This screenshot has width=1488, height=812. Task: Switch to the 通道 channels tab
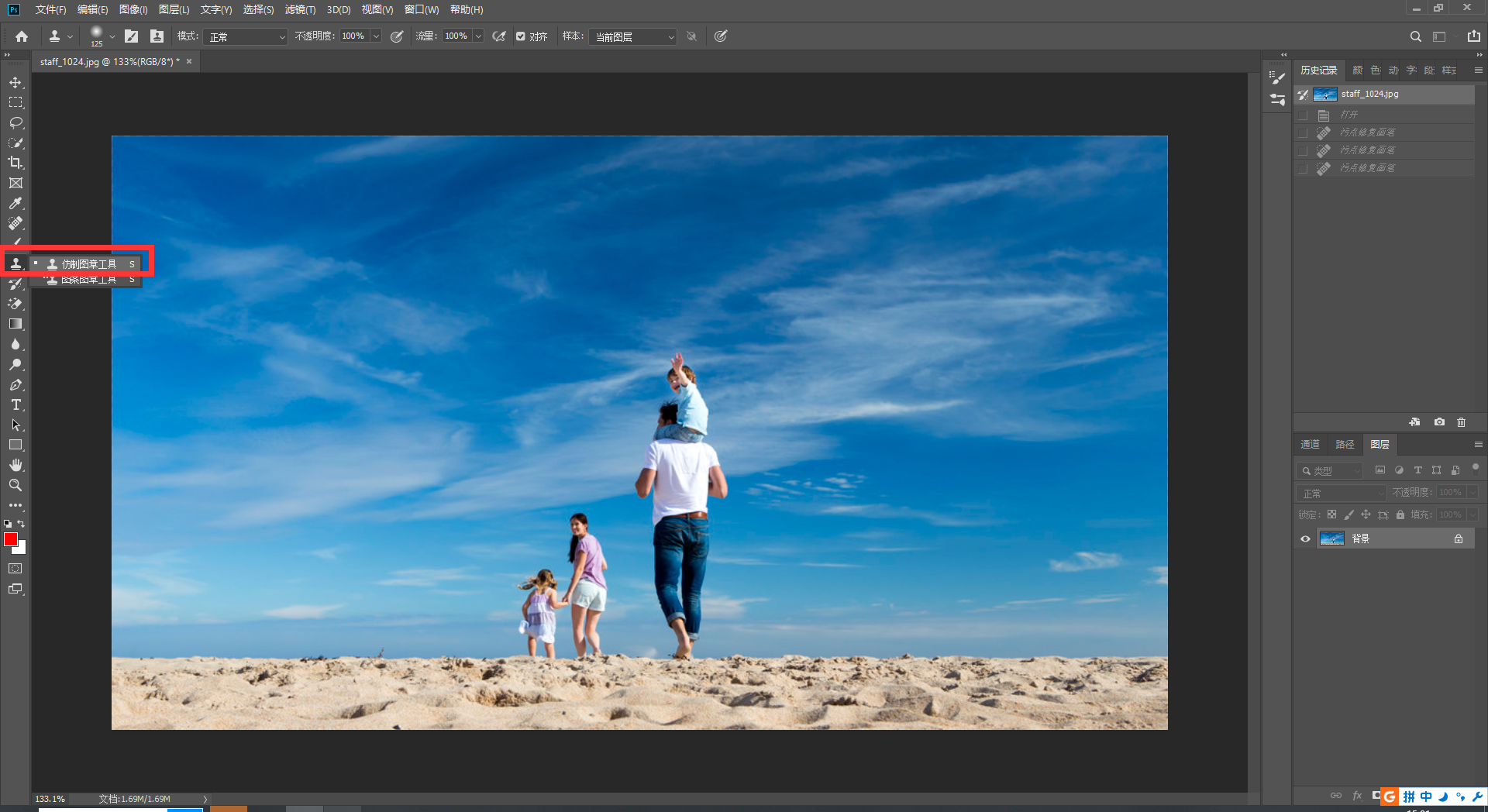pyautogui.click(x=1310, y=444)
